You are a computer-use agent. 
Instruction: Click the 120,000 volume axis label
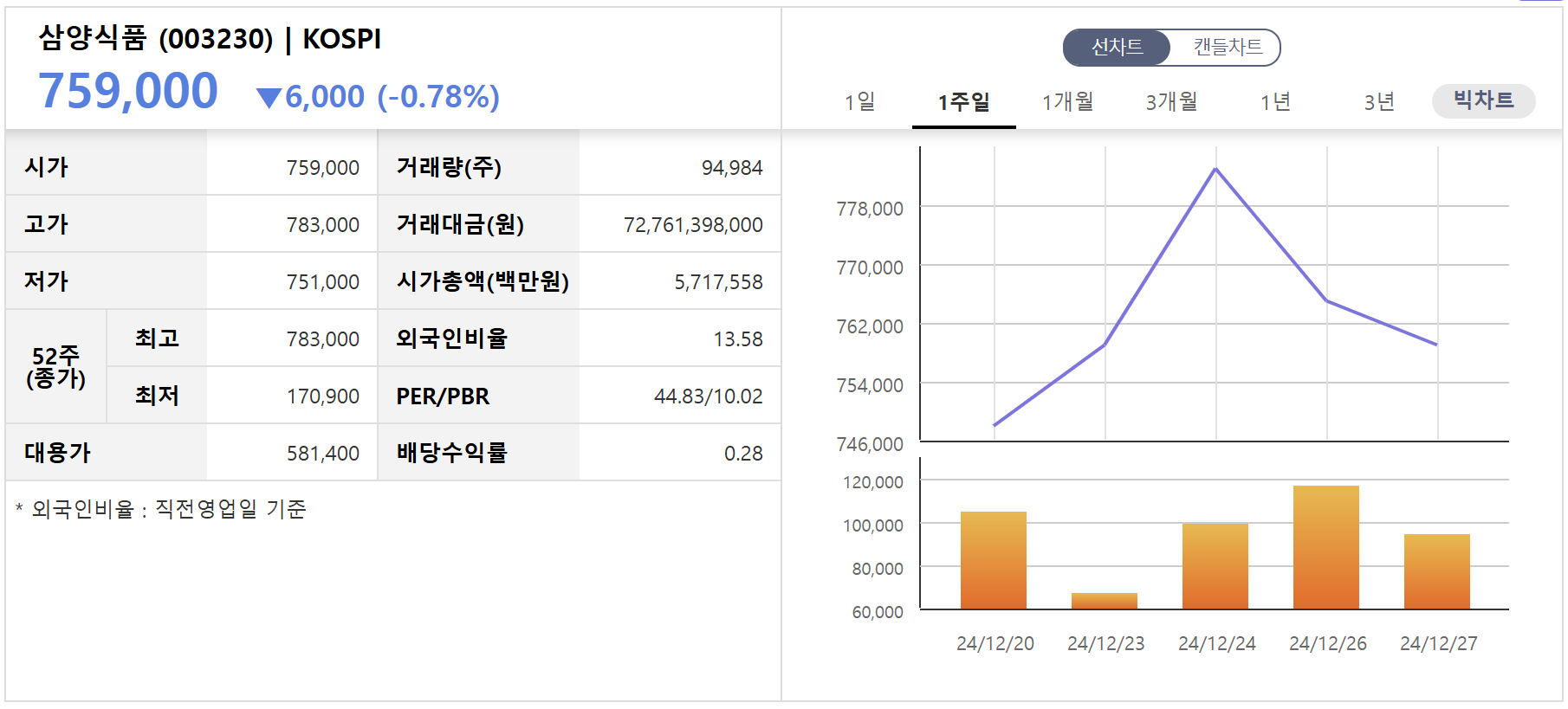click(x=873, y=482)
